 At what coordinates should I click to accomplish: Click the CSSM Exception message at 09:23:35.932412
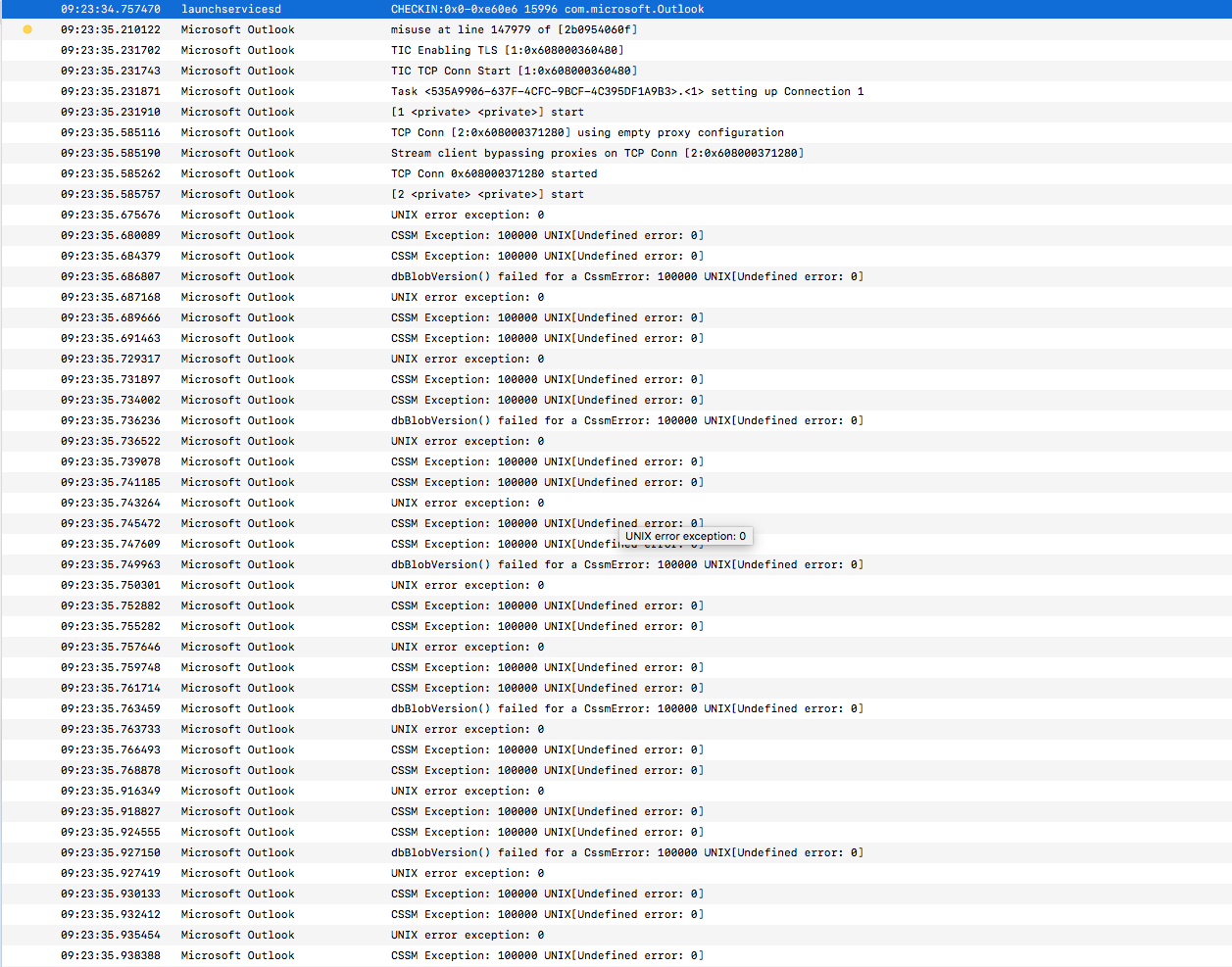tap(547, 914)
